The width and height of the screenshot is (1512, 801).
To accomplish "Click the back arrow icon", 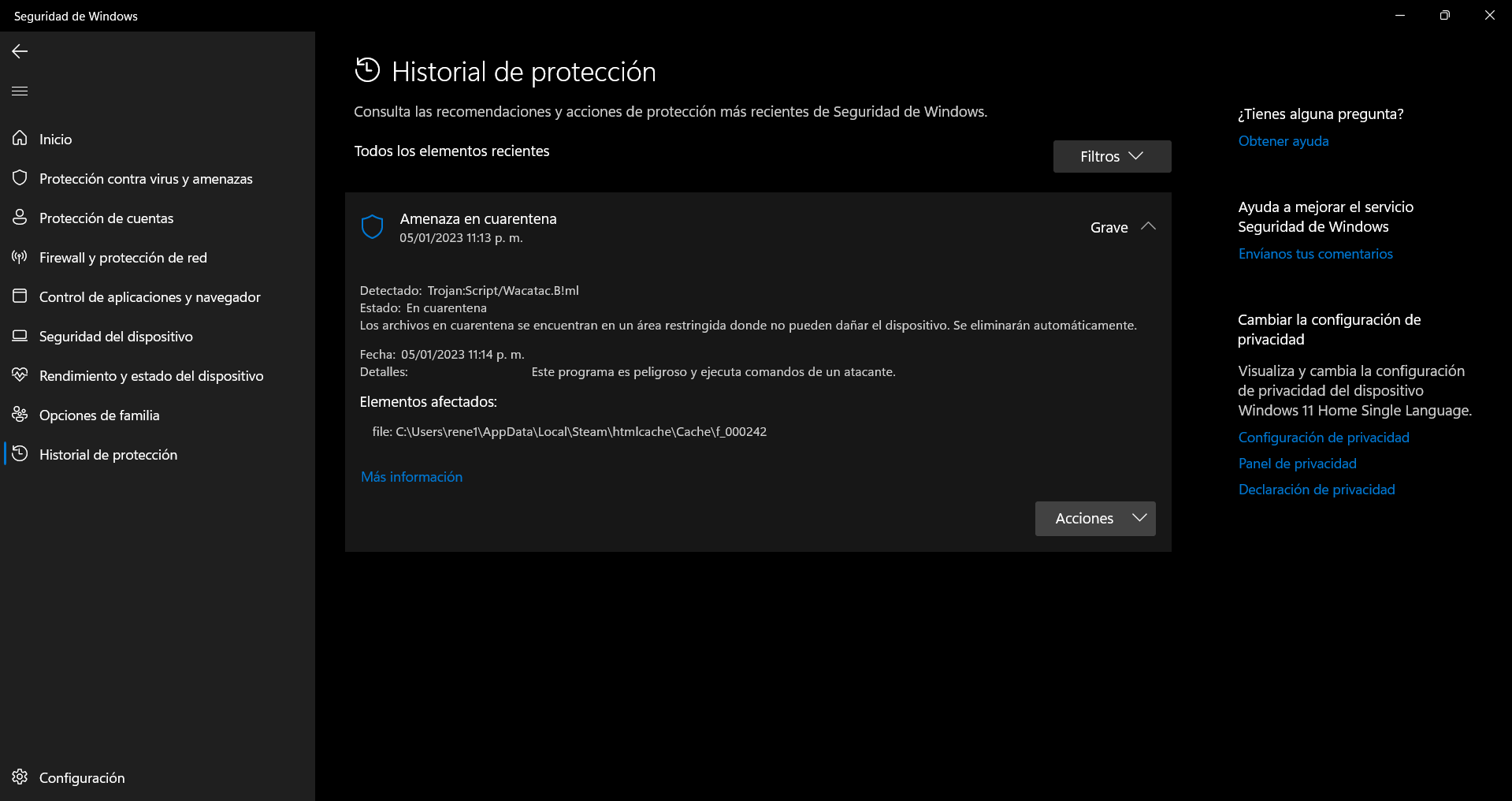I will 20,51.
